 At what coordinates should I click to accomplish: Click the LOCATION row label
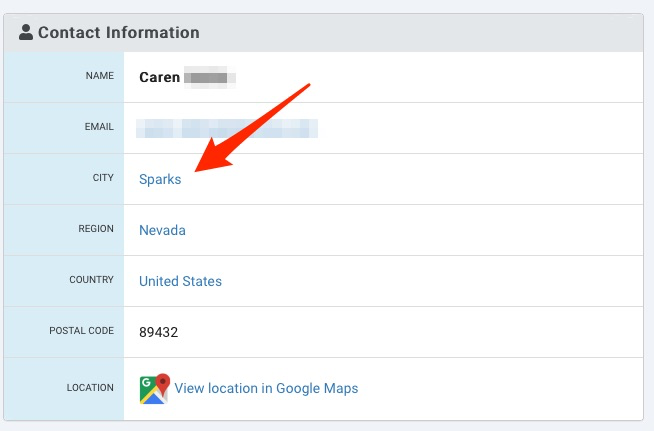90,388
